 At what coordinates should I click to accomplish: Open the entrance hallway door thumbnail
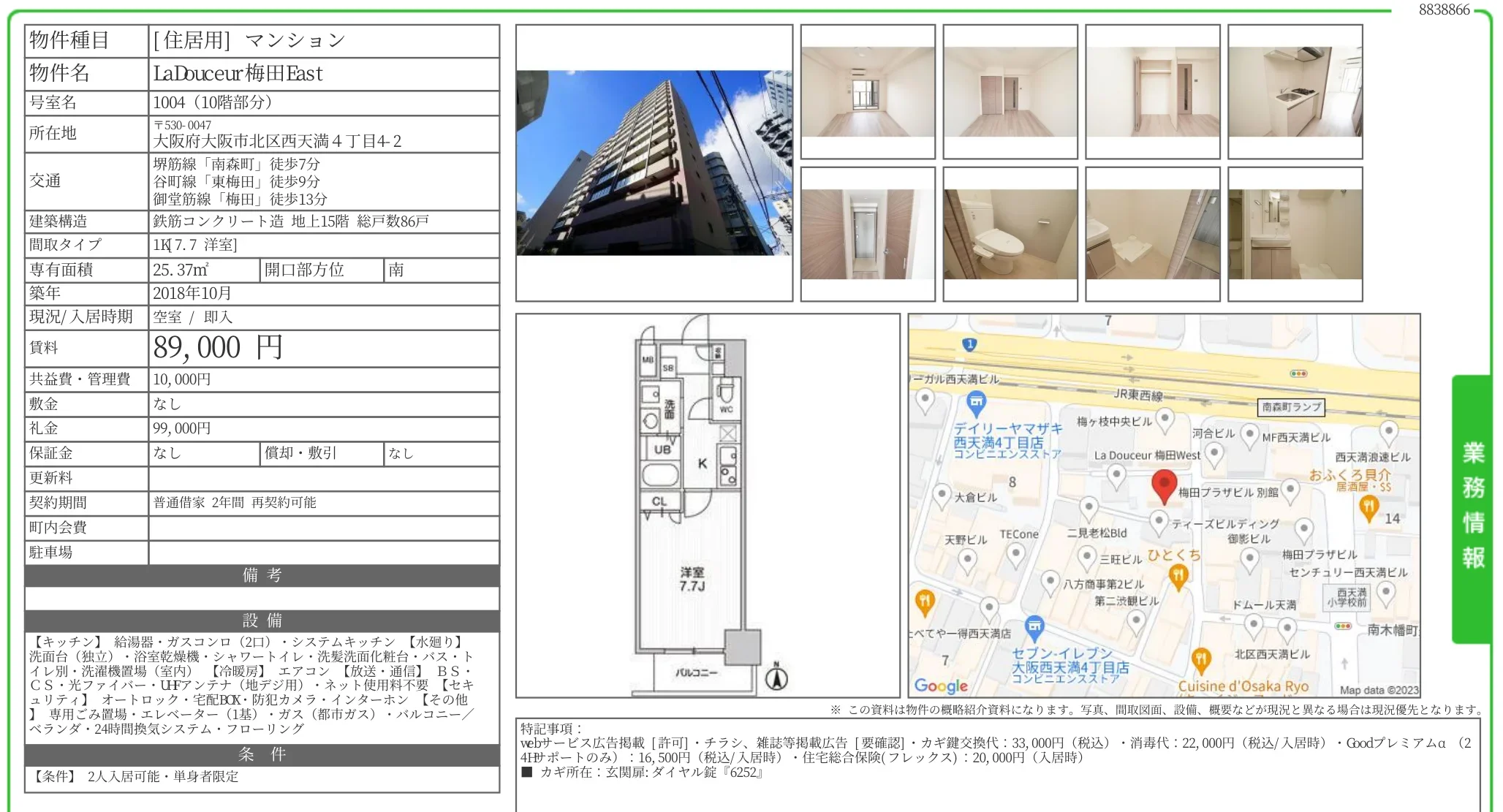point(868,234)
